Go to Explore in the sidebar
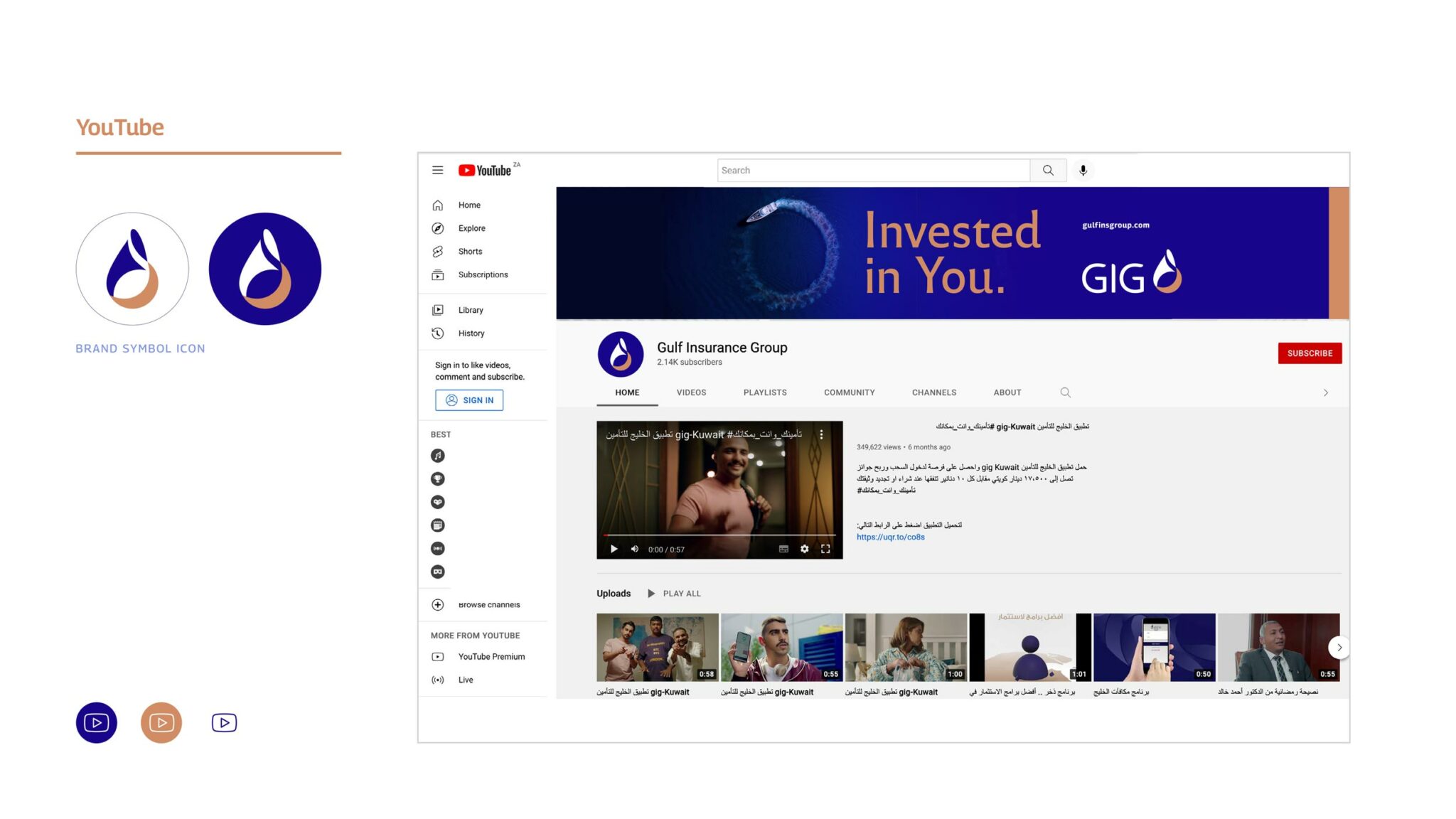 [471, 228]
